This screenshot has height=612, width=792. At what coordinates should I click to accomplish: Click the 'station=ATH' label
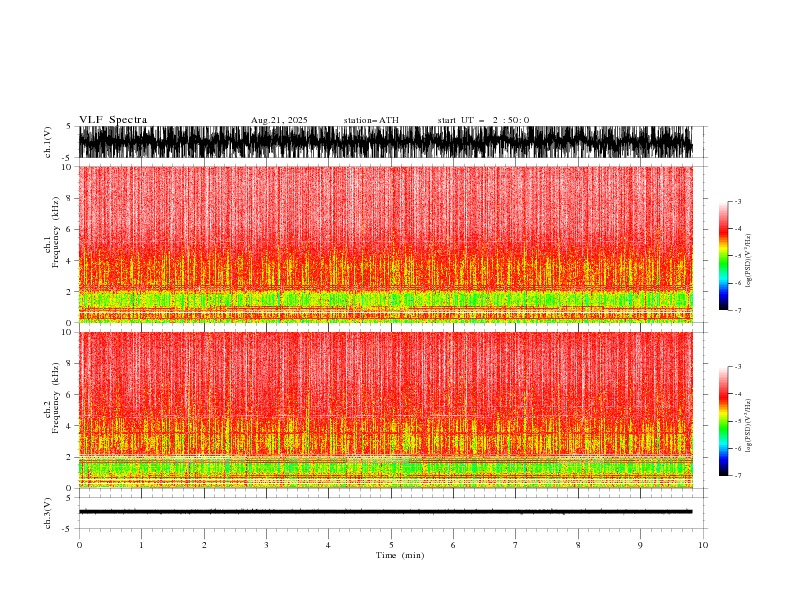click(x=371, y=120)
